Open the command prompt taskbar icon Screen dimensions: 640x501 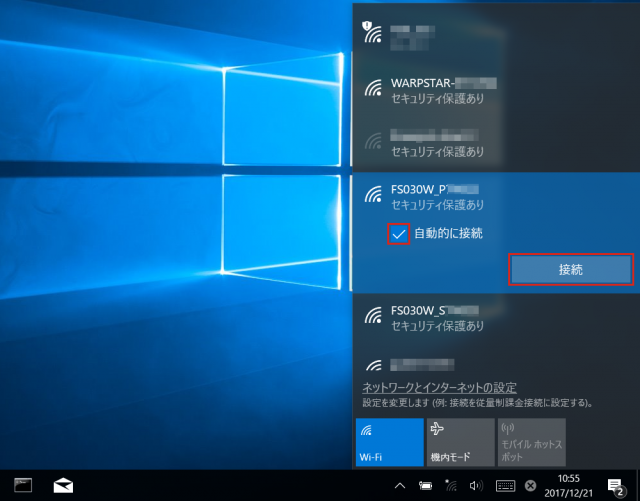pos(22,485)
